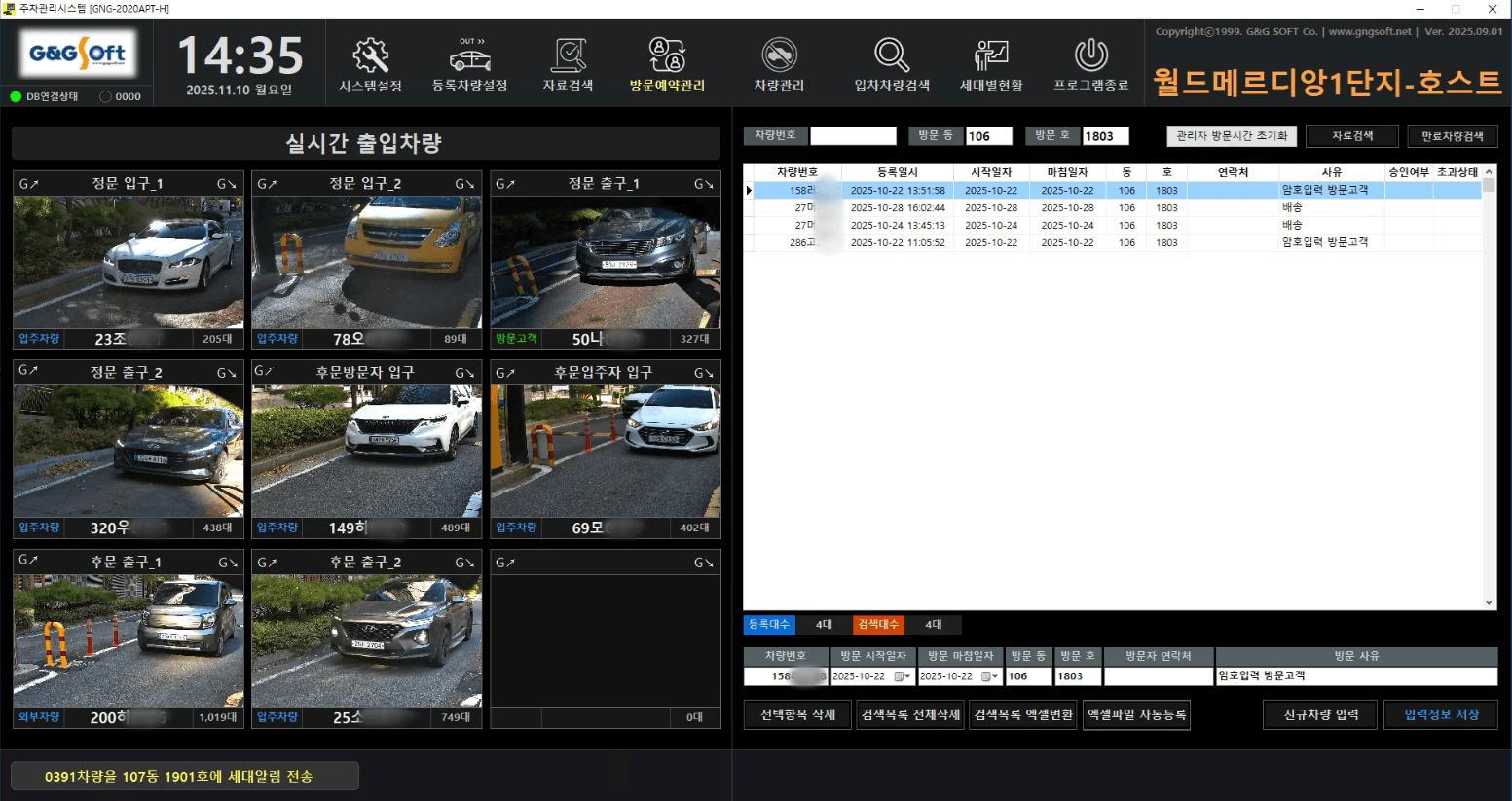
Task: Click the 프로그램종료 power icon
Action: click(x=1090, y=64)
